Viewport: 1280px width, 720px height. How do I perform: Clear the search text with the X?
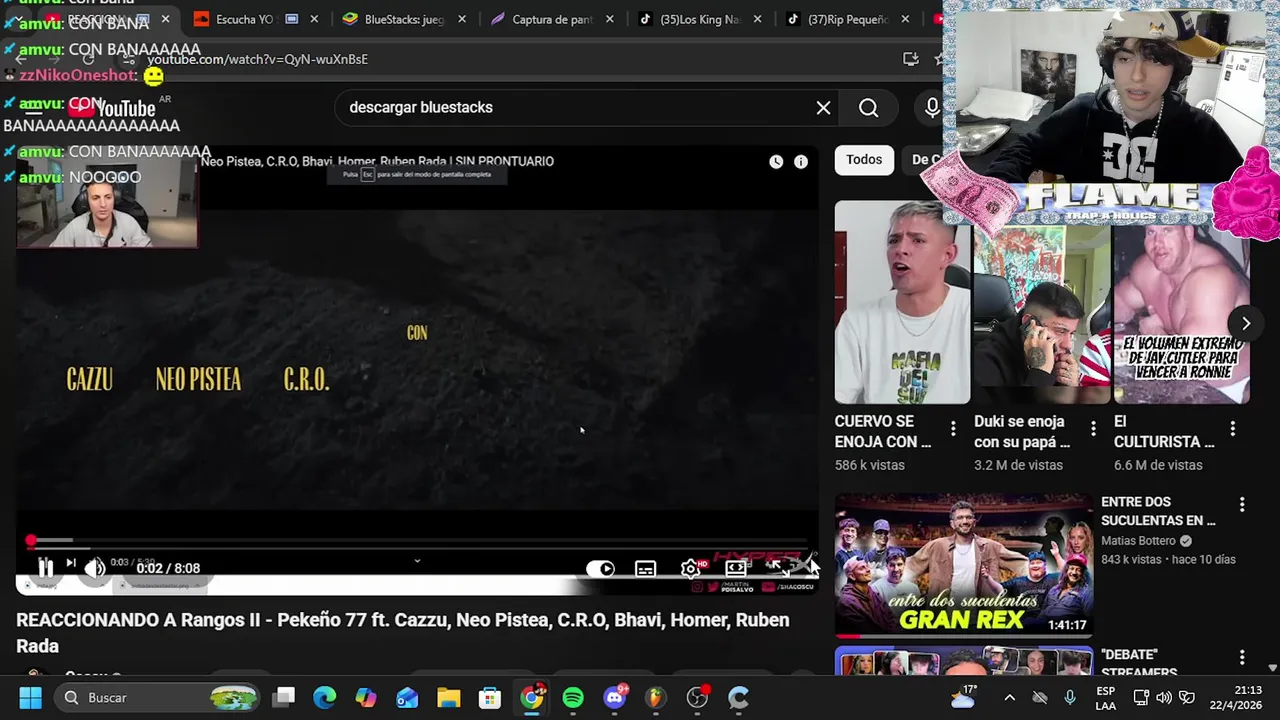823,108
